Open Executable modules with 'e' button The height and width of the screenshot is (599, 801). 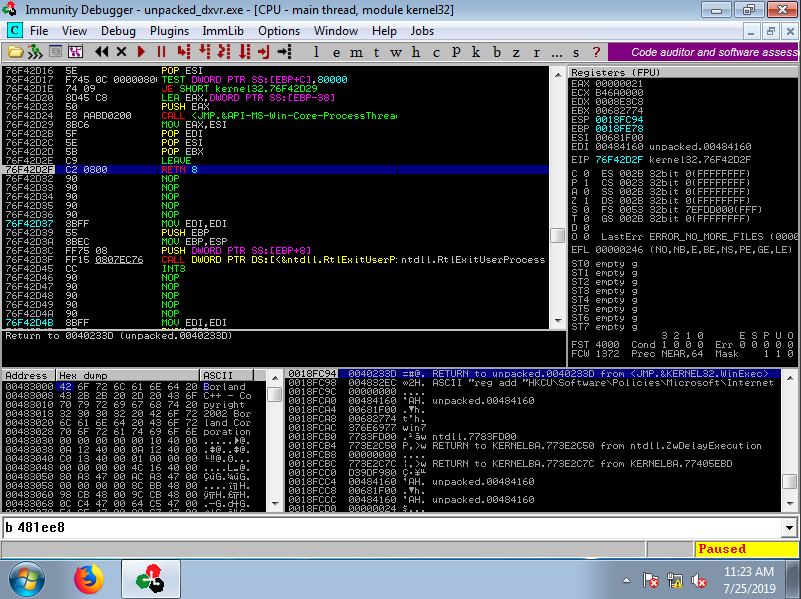(336, 52)
